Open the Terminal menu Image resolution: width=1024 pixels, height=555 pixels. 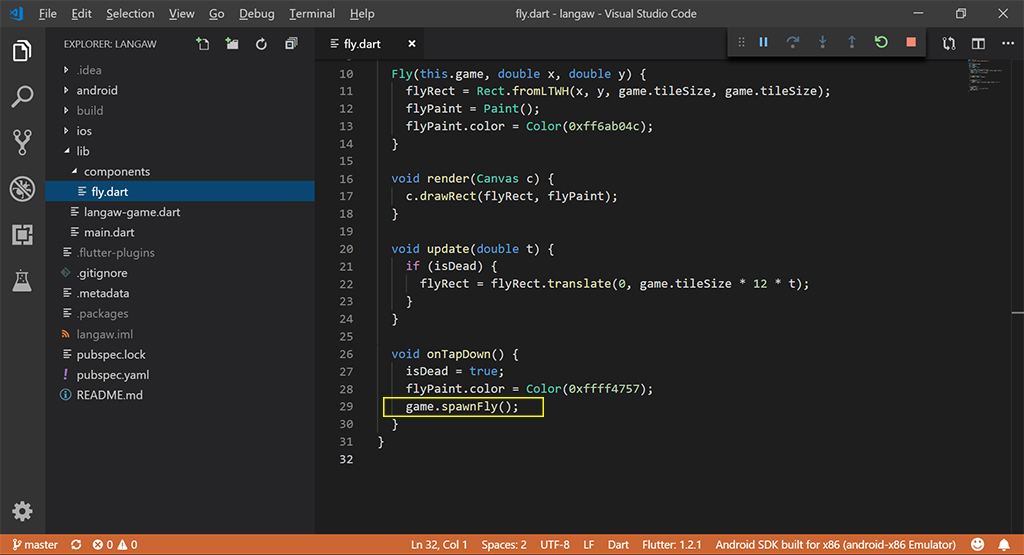312,14
